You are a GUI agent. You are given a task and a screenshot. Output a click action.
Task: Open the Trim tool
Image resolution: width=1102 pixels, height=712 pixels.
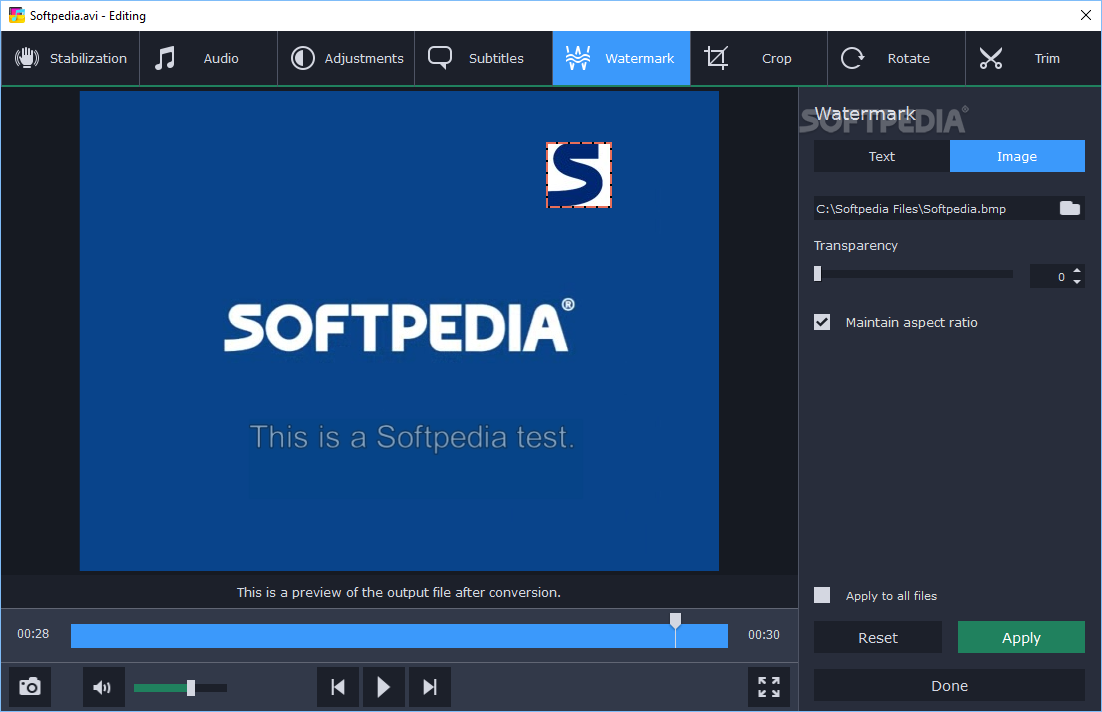coord(1033,58)
